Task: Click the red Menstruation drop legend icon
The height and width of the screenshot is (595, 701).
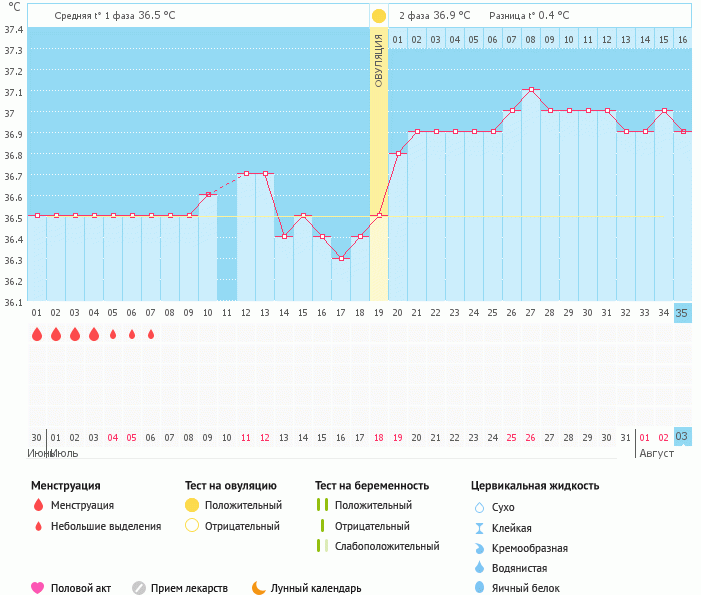Action: pyautogui.click(x=38, y=505)
